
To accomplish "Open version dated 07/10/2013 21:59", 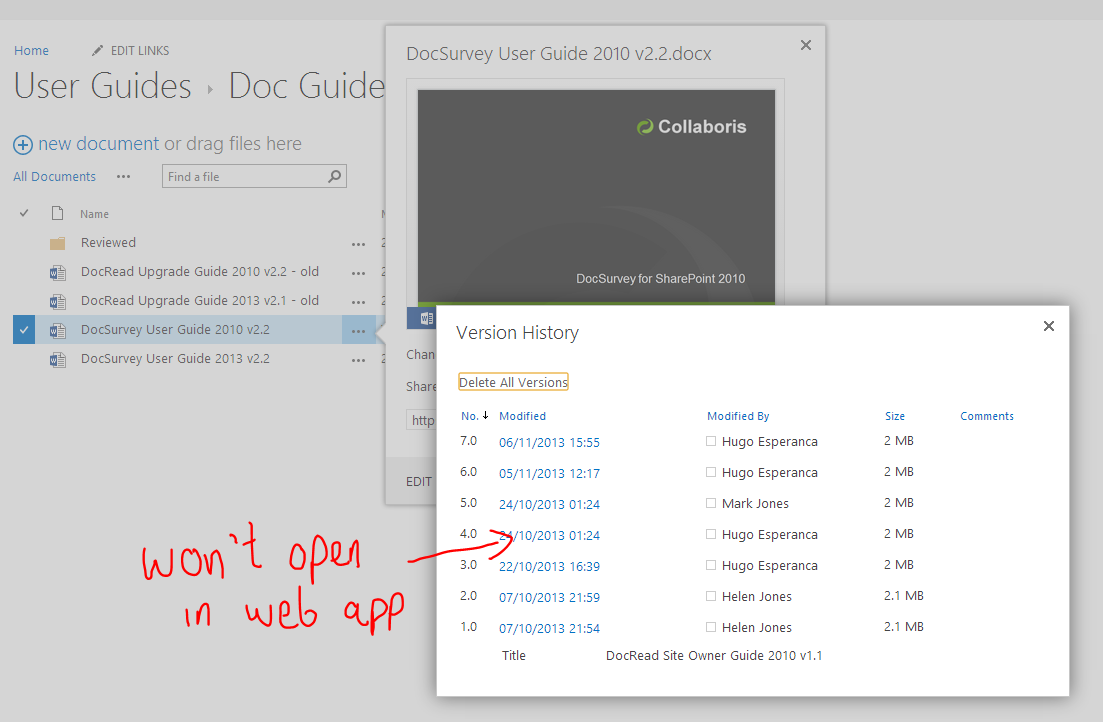I will click(x=549, y=597).
